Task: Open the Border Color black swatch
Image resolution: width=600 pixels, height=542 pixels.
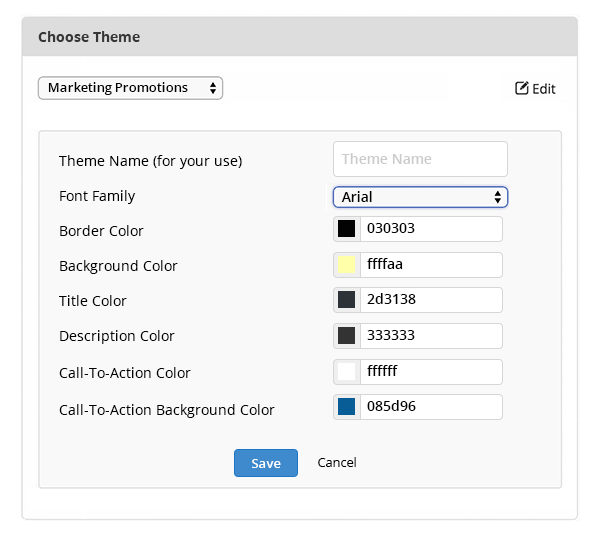Action: tap(346, 229)
